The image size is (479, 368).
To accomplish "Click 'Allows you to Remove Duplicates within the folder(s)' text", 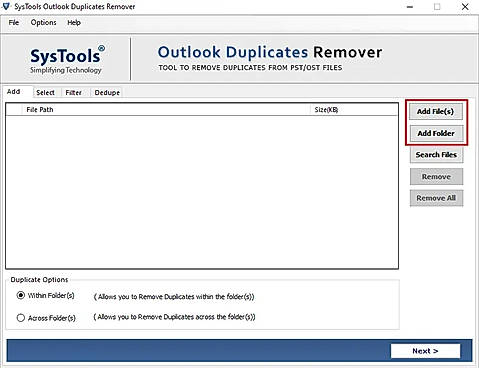I will [x=174, y=297].
